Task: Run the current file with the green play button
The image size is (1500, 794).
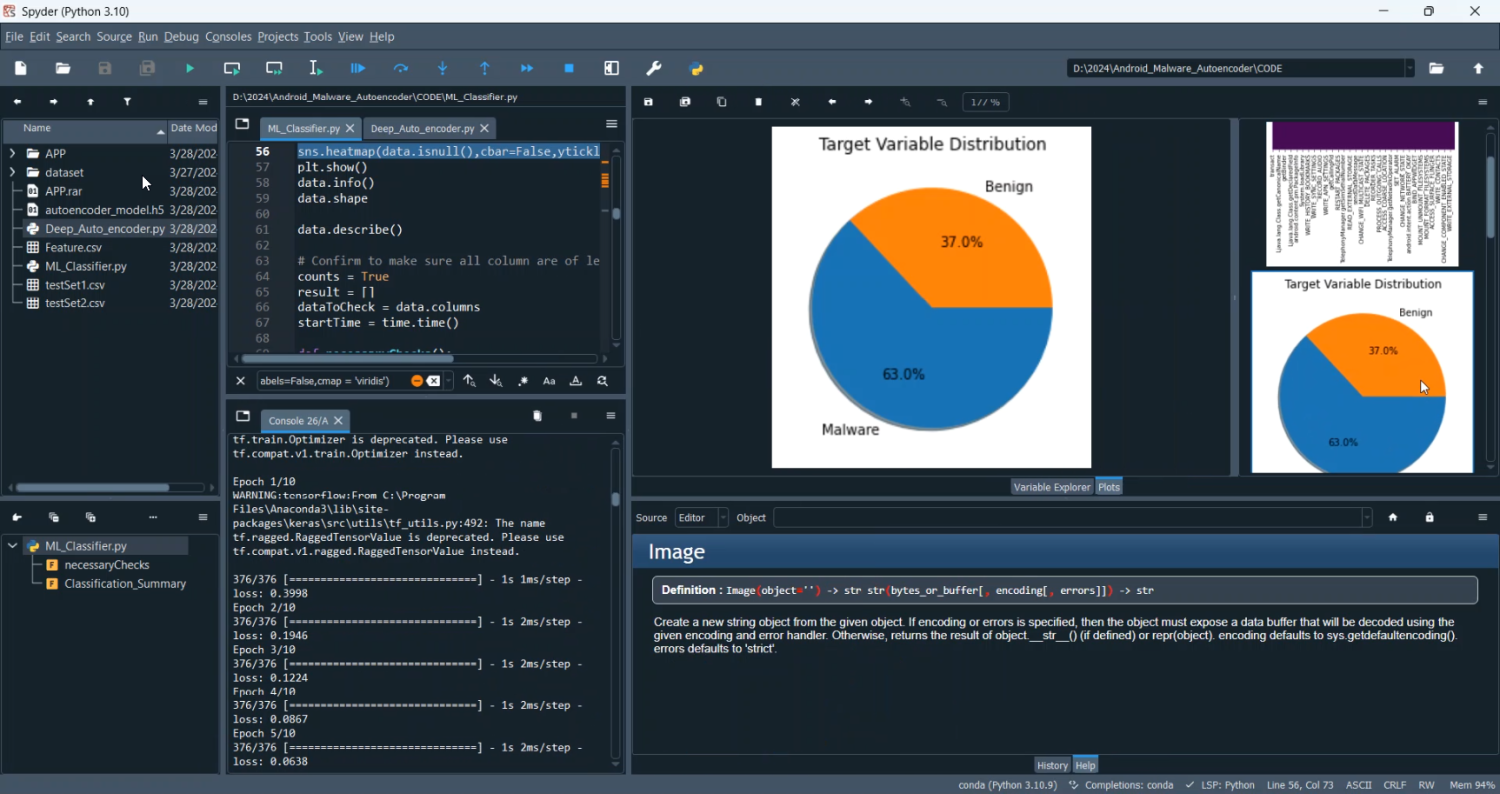Action: pos(190,68)
